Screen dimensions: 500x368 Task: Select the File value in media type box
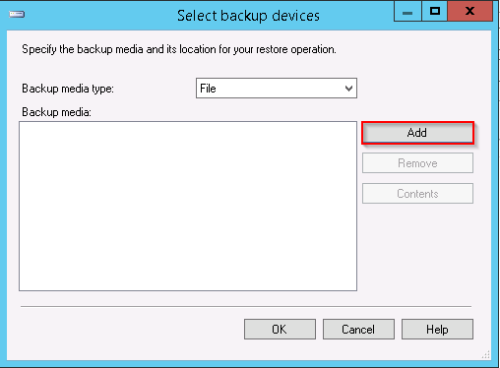[208, 89]
